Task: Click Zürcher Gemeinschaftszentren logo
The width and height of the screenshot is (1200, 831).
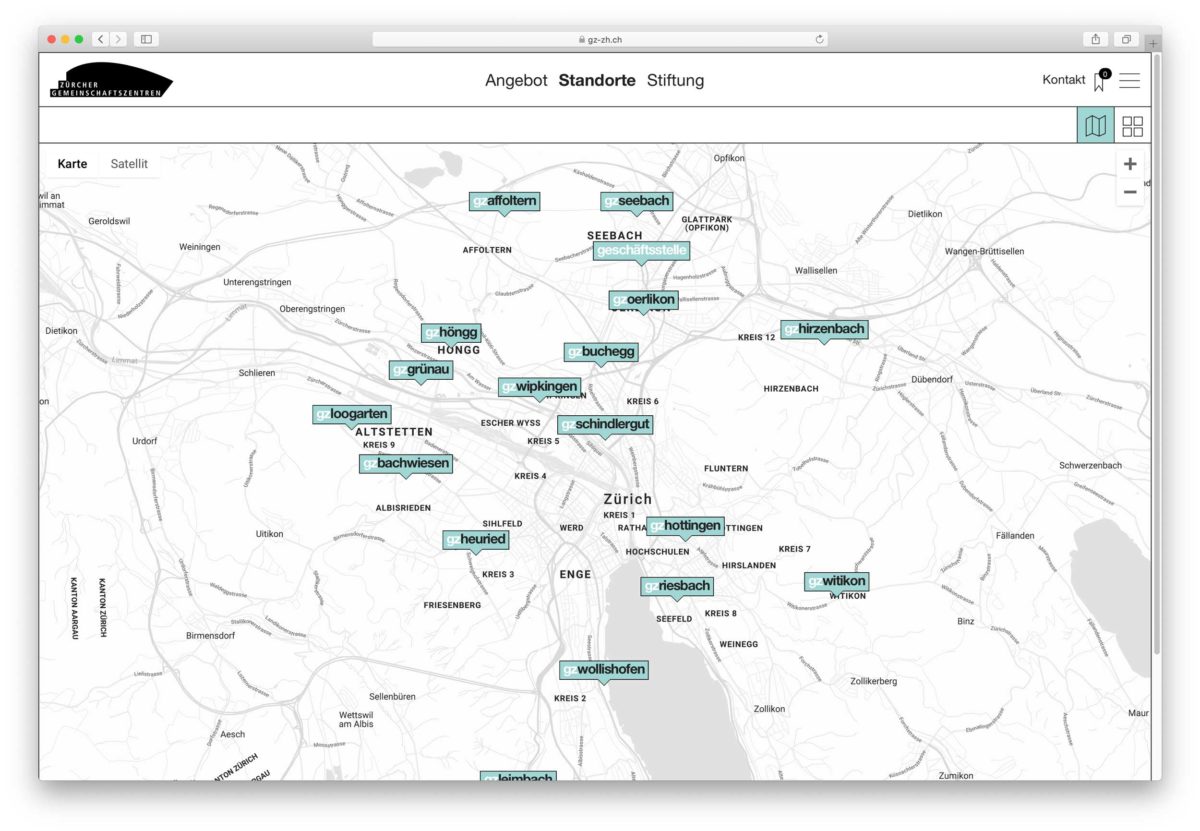Action: pyautogui.click(x=111, y=81)
